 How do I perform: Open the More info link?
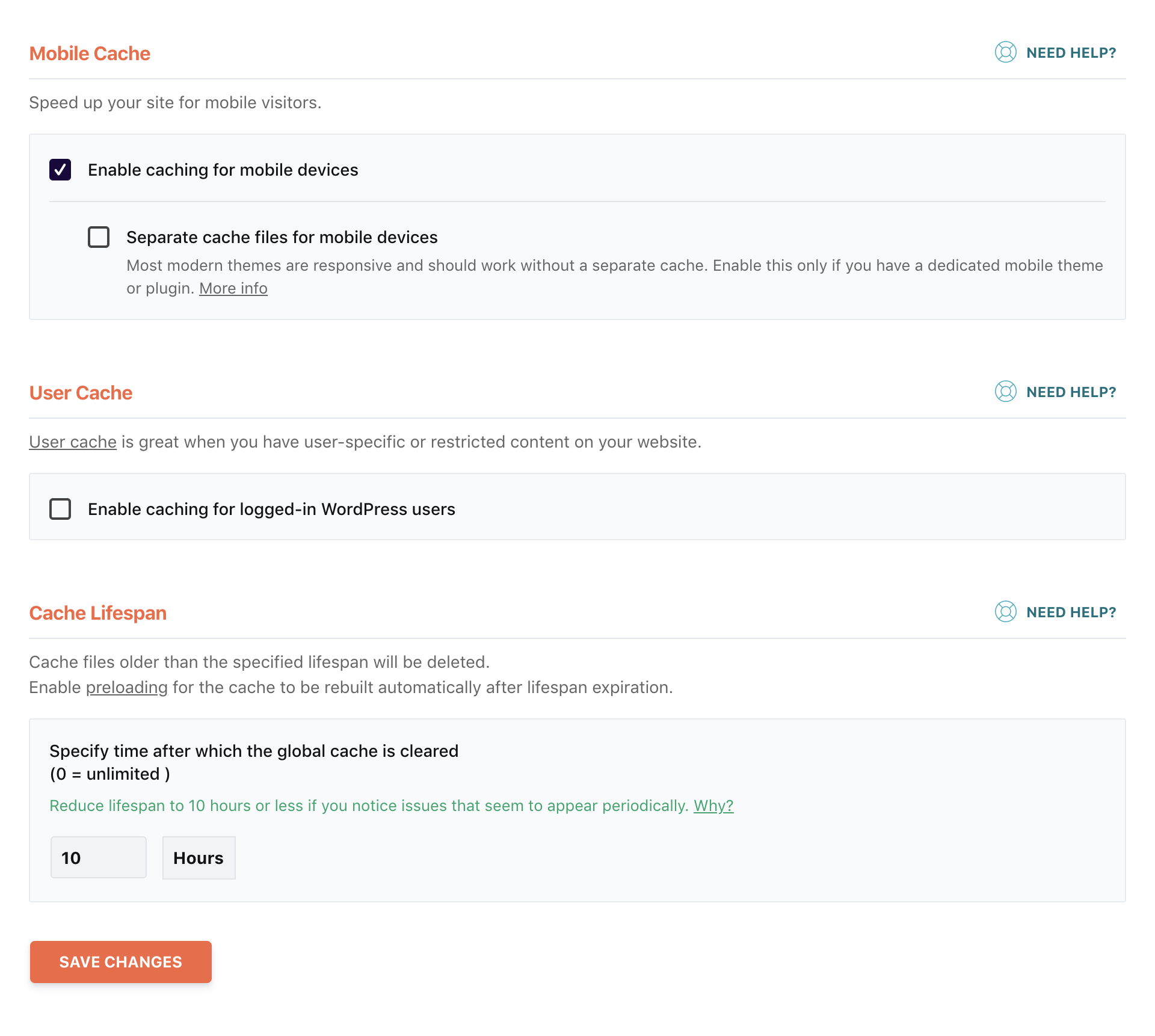(x=233, y=289)
